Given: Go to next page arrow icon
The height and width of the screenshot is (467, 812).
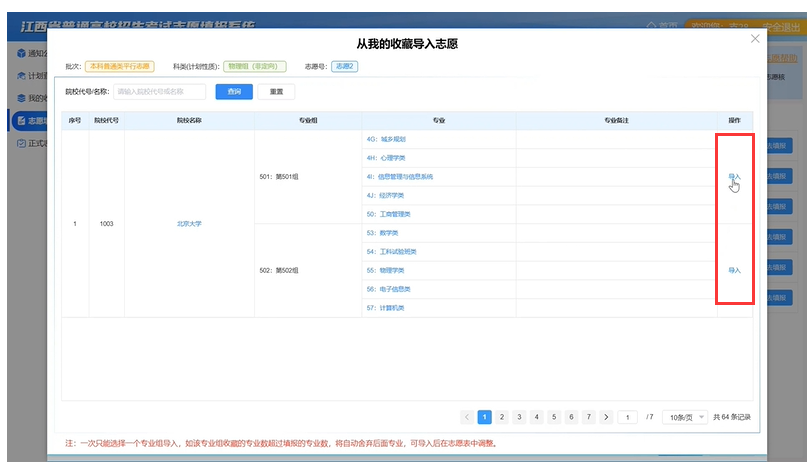Looking at the screenshot, I should pos(606,417).
